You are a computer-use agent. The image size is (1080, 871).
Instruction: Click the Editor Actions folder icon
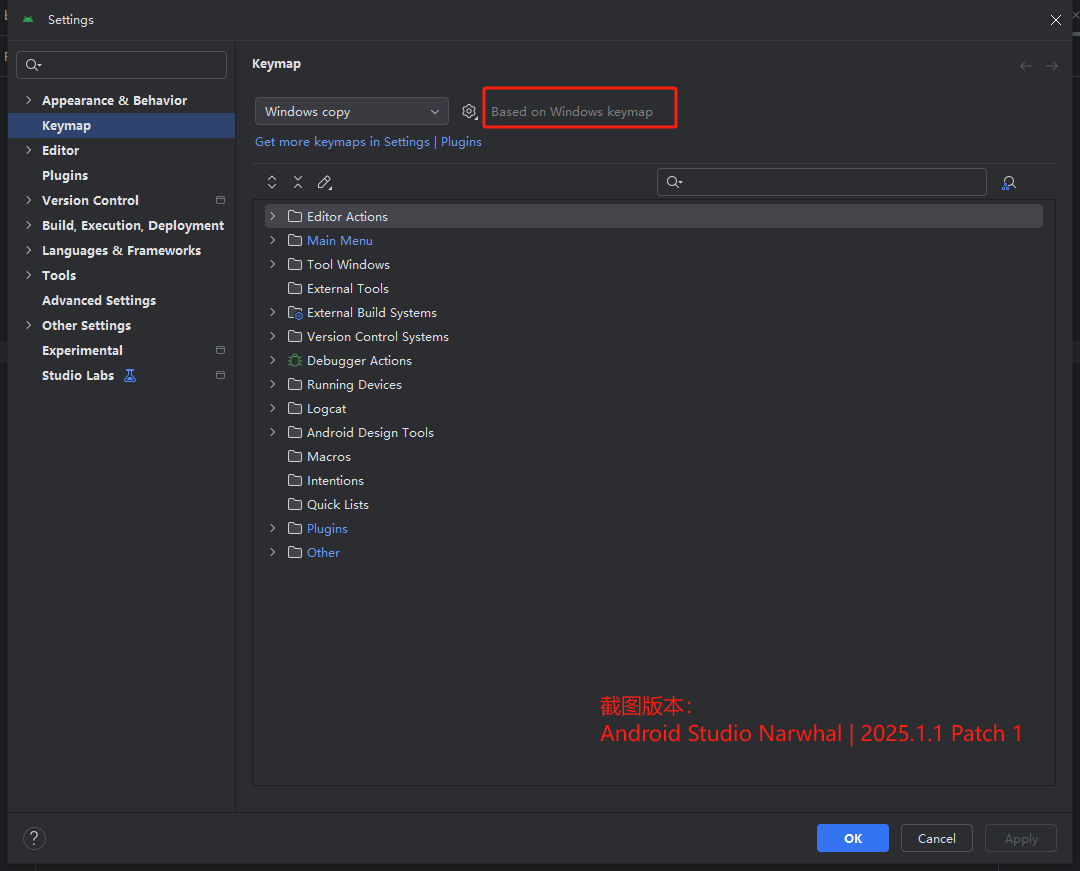(x=295, y=216)
